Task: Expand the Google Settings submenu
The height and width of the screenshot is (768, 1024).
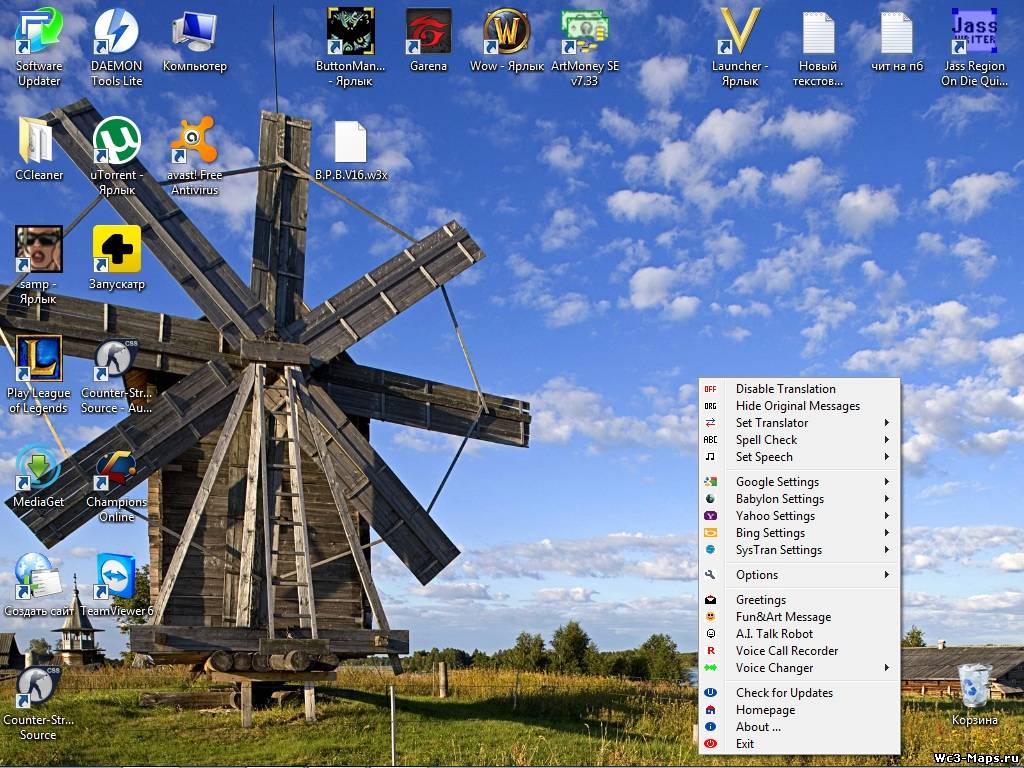Action: tap(777, 482)
